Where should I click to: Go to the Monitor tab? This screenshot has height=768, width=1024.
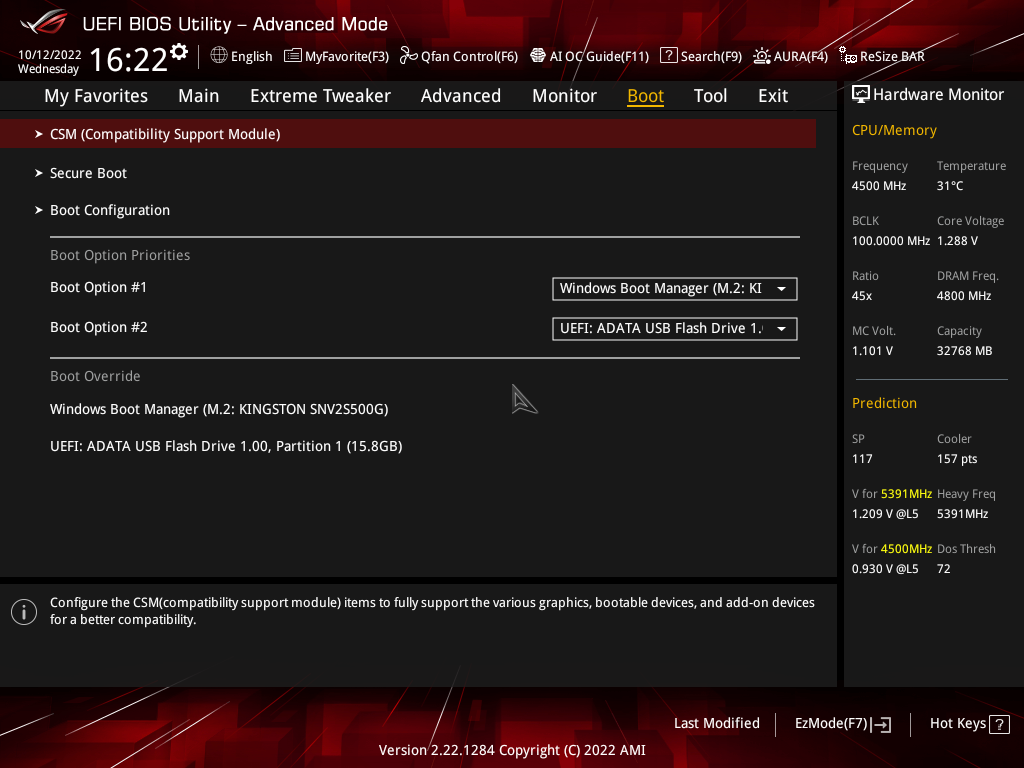(564, 96)
